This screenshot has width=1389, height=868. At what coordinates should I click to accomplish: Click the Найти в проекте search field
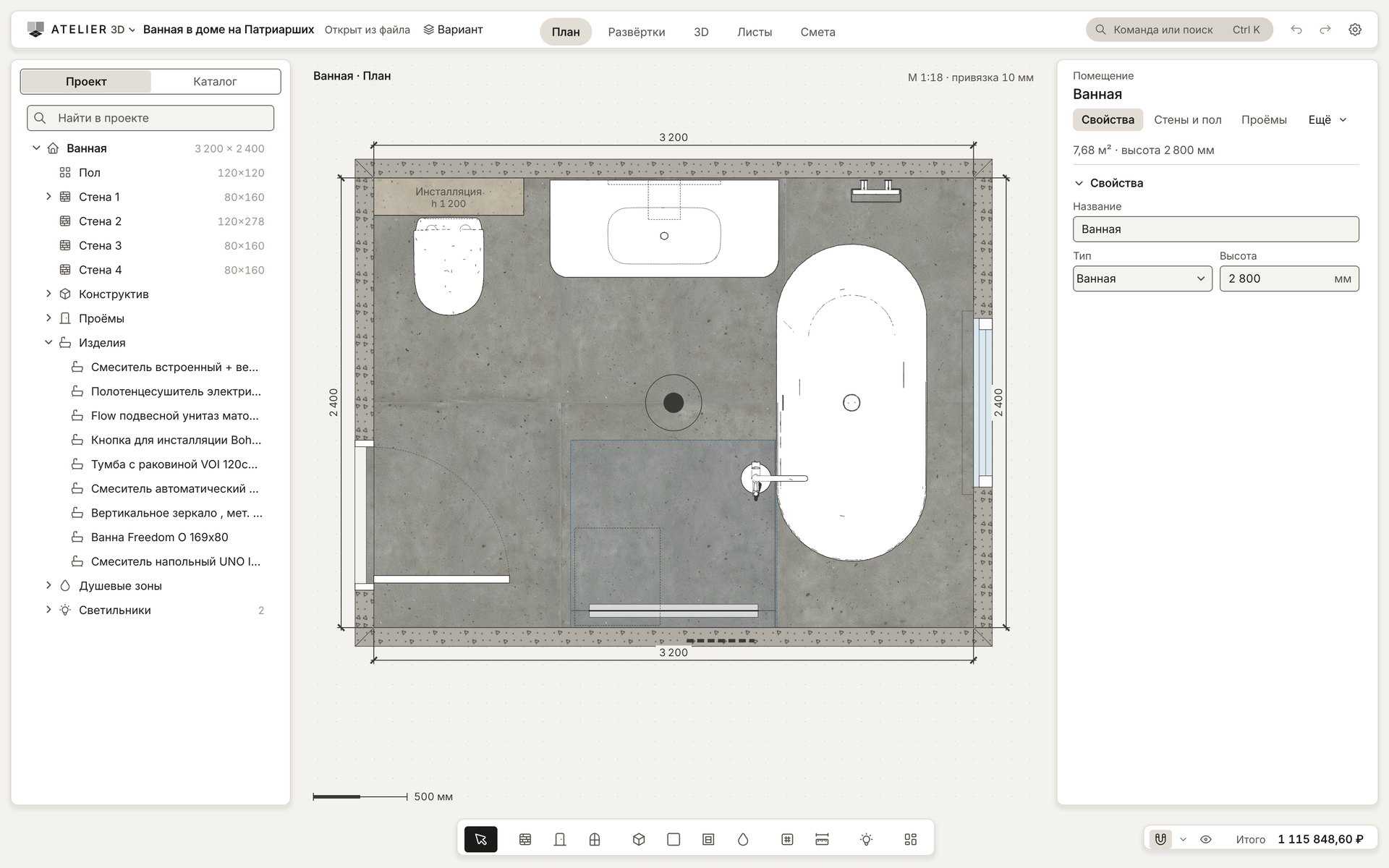point(150,118)
